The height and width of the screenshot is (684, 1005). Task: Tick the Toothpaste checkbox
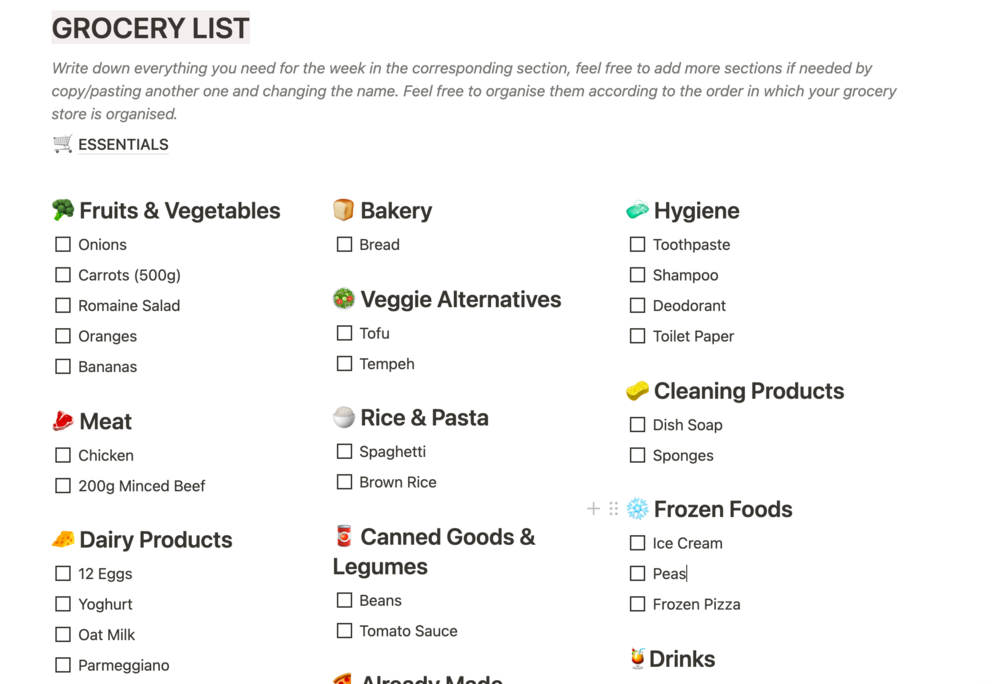637,244
